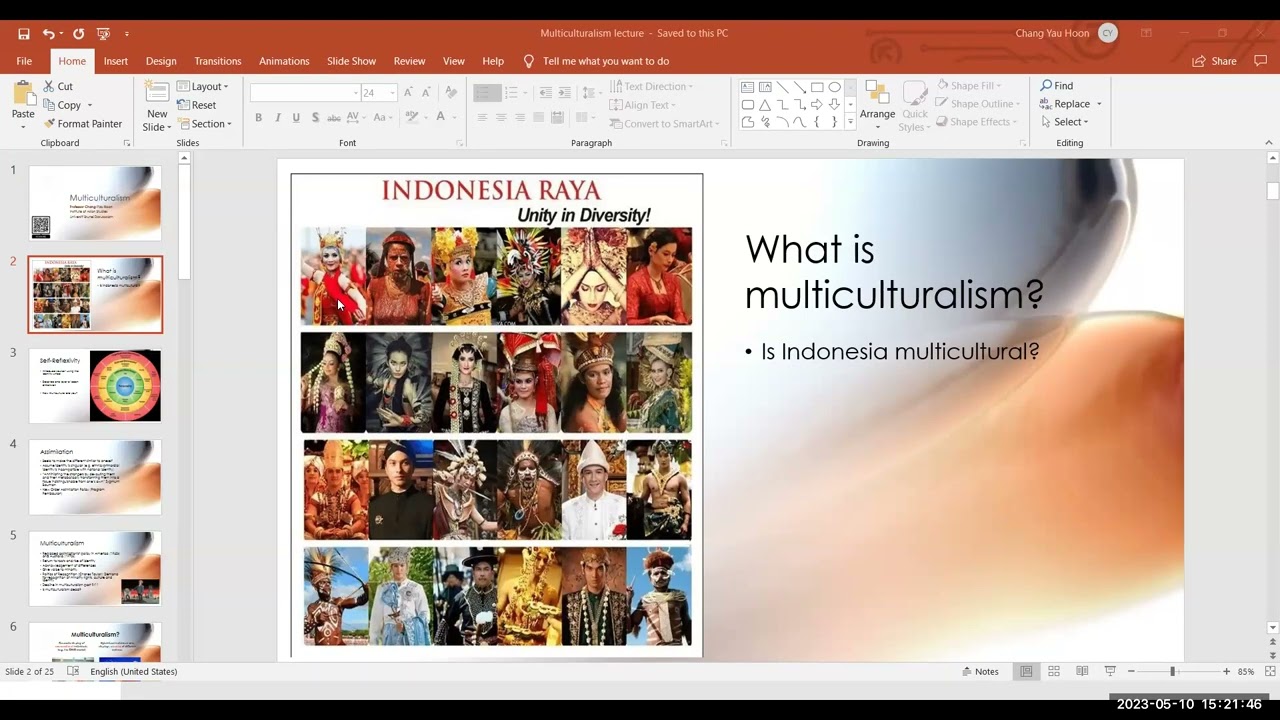Select slide 3 Self-Reflexivity thumbnail

95,385
